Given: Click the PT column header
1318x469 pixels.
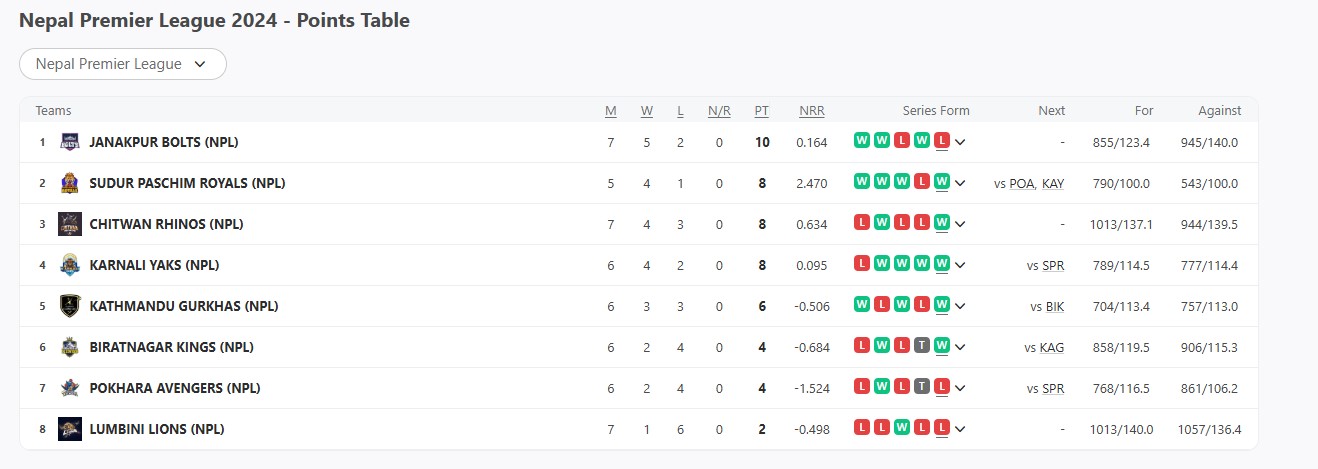Looking at the screenshot, I should [762, 111].
